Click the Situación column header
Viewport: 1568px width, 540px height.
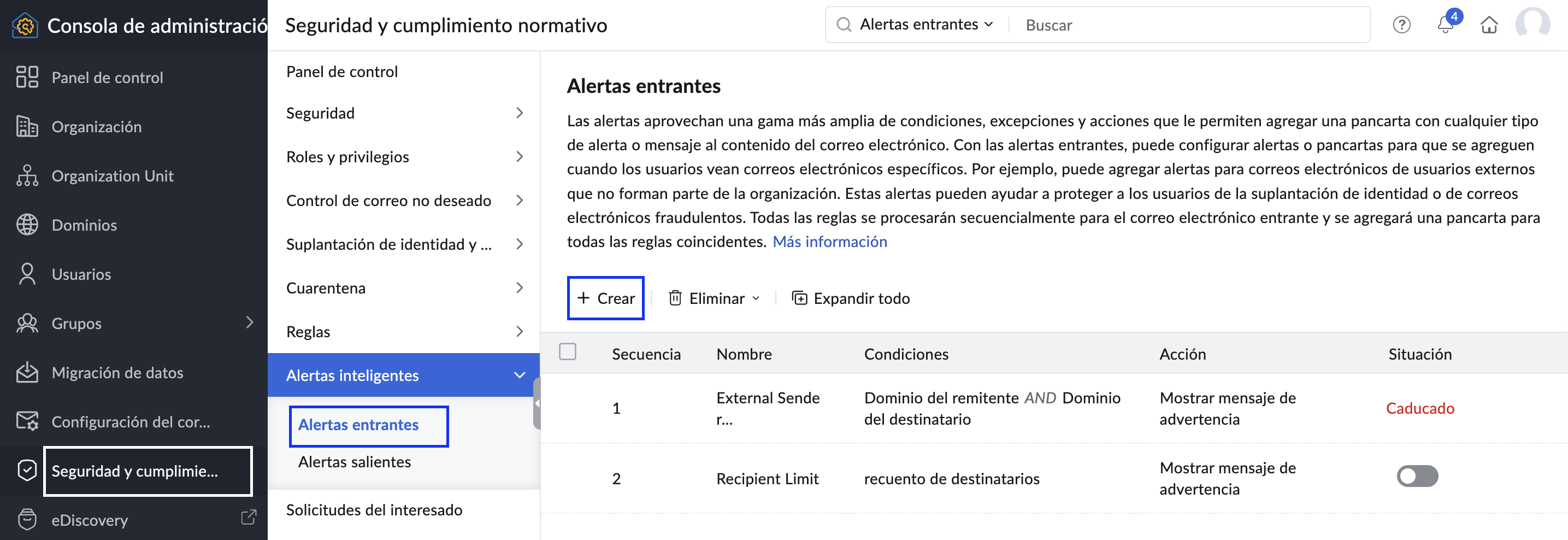coord(1419,354)
